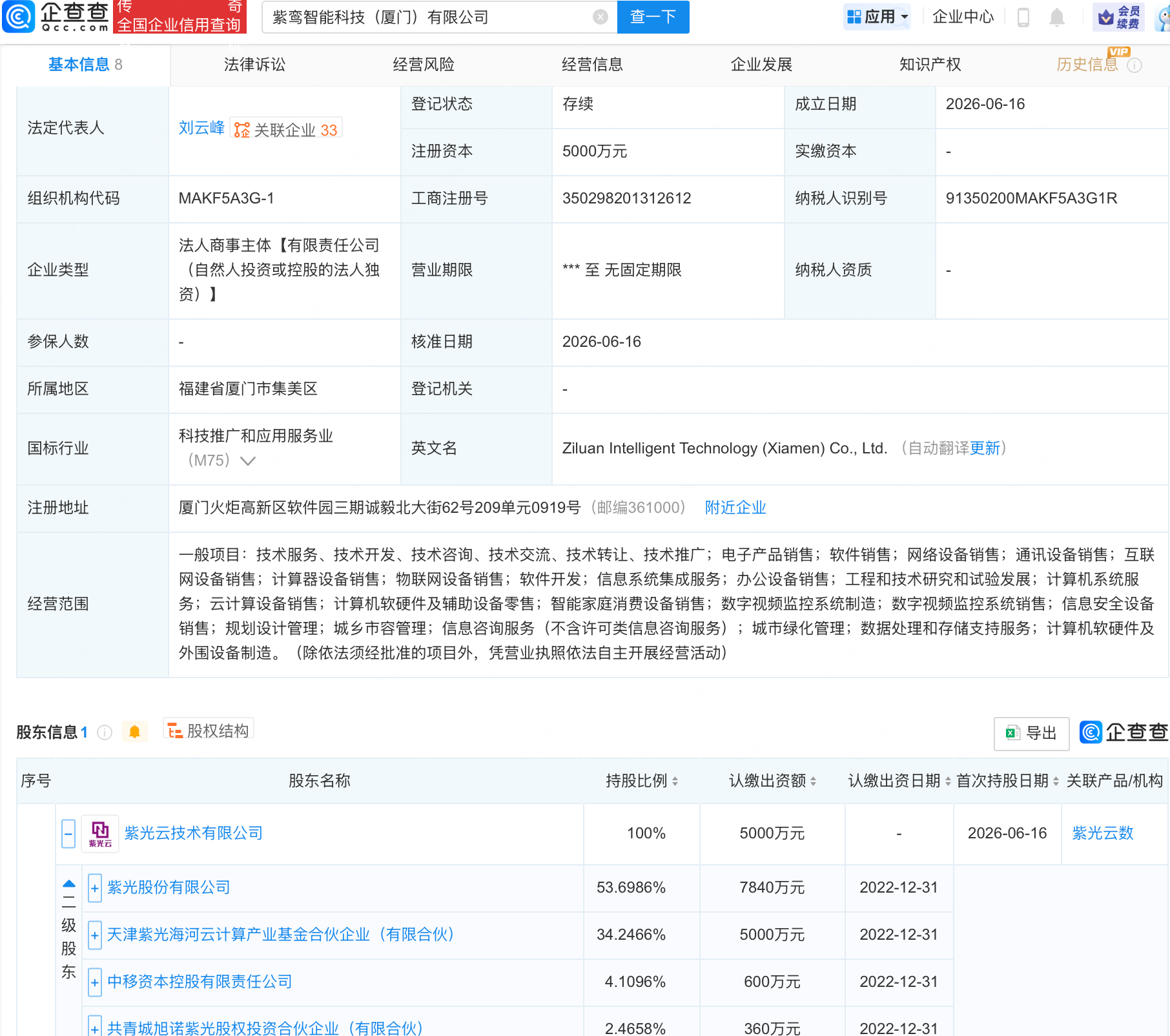
Task: Open 中移资本控股有限责任公司 link
Action: tap(200, 982)
